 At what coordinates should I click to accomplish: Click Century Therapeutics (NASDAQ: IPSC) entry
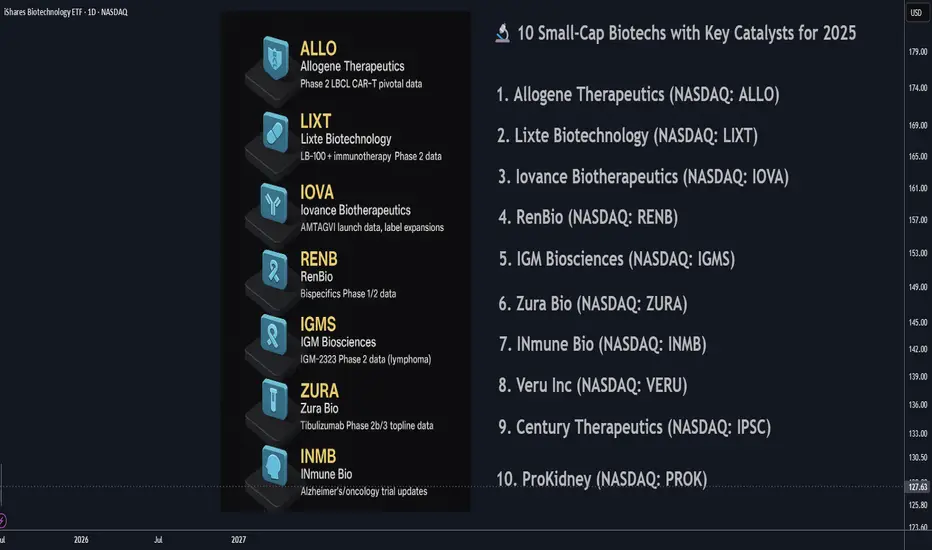634,428
